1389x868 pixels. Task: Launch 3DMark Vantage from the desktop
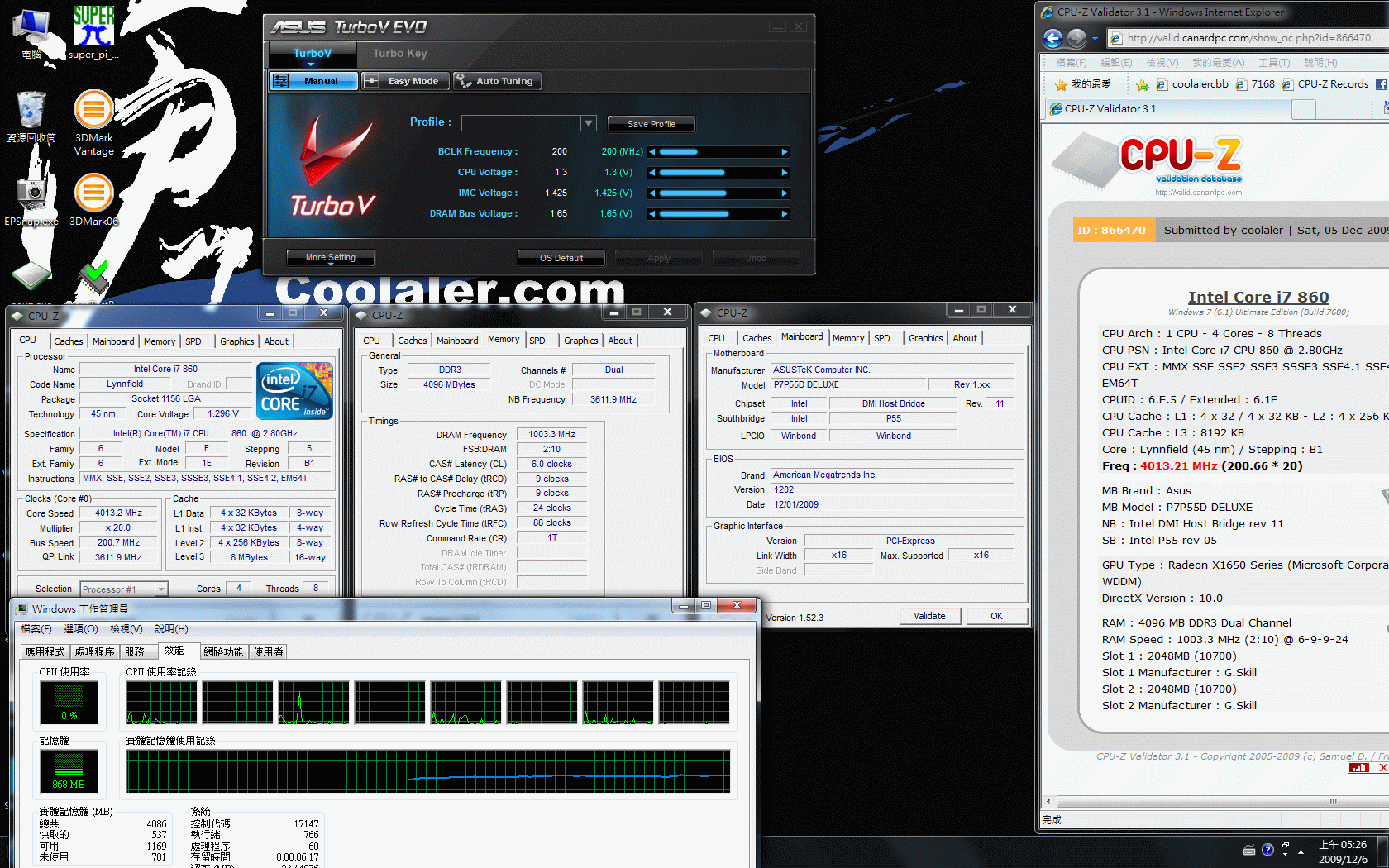tap(94, 122)
